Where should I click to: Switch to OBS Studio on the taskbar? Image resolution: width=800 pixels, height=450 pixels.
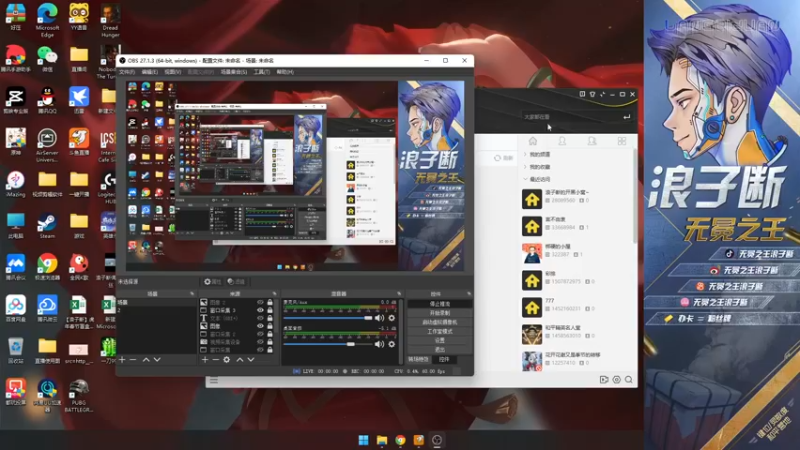tap(437, 440)
